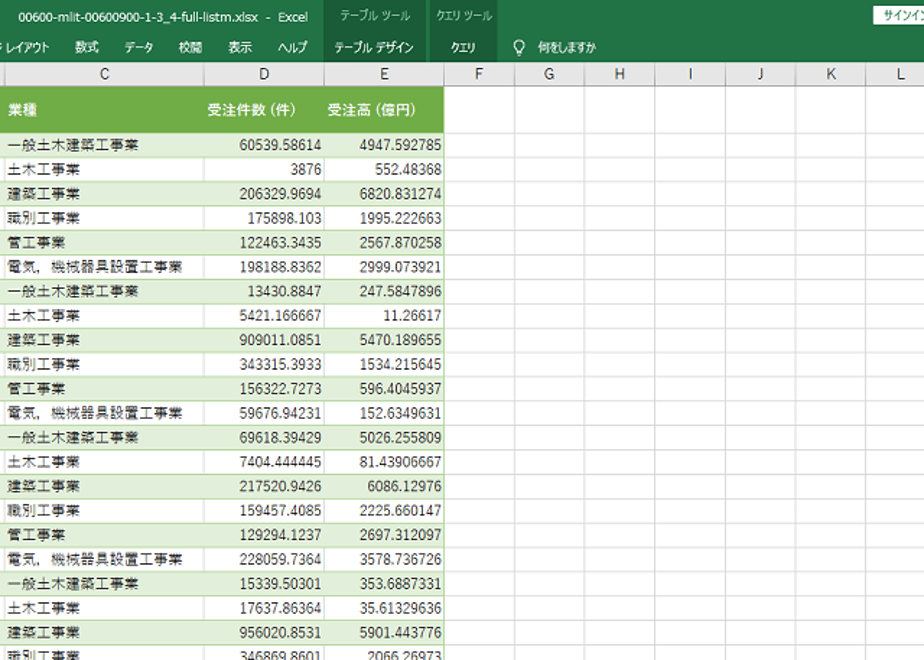Select the cell with 6820.831274

(x=384, y=194)
